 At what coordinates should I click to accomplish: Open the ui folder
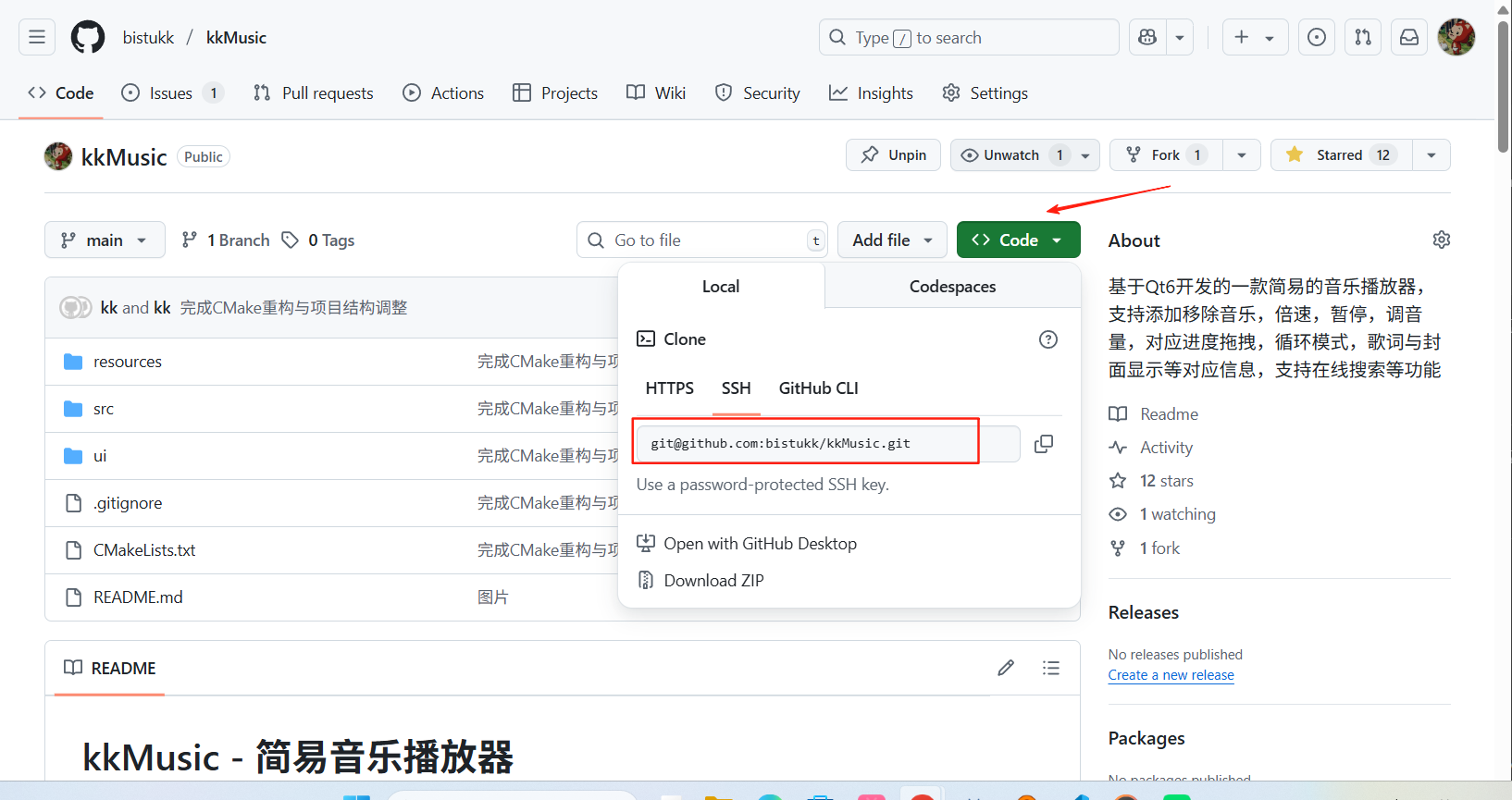coord(100,456)
